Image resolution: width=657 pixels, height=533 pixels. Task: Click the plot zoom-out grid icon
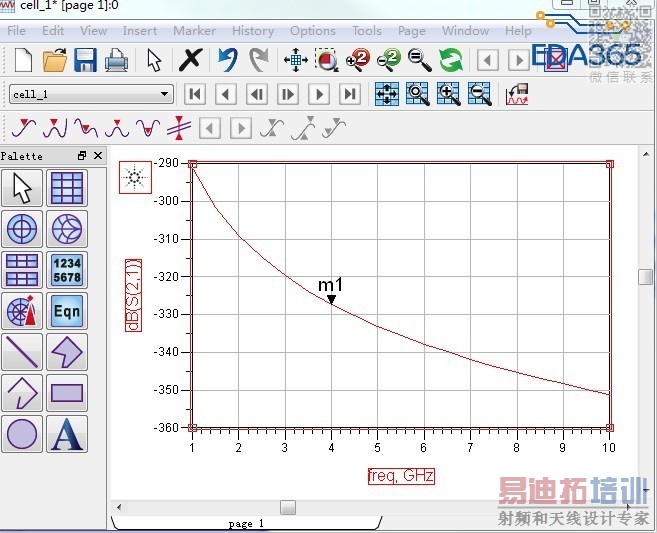click(x=479, y=94)
